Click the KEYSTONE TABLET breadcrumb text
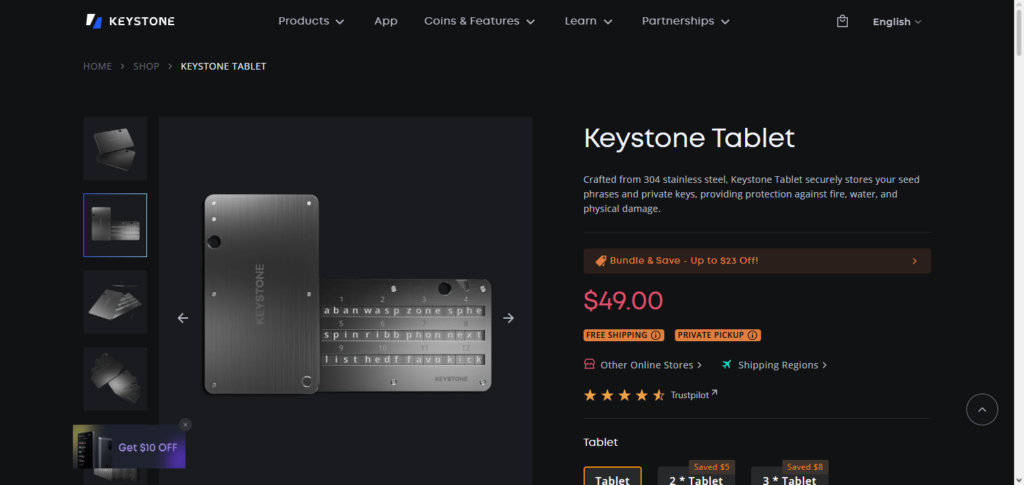 [x=223, y=66]
